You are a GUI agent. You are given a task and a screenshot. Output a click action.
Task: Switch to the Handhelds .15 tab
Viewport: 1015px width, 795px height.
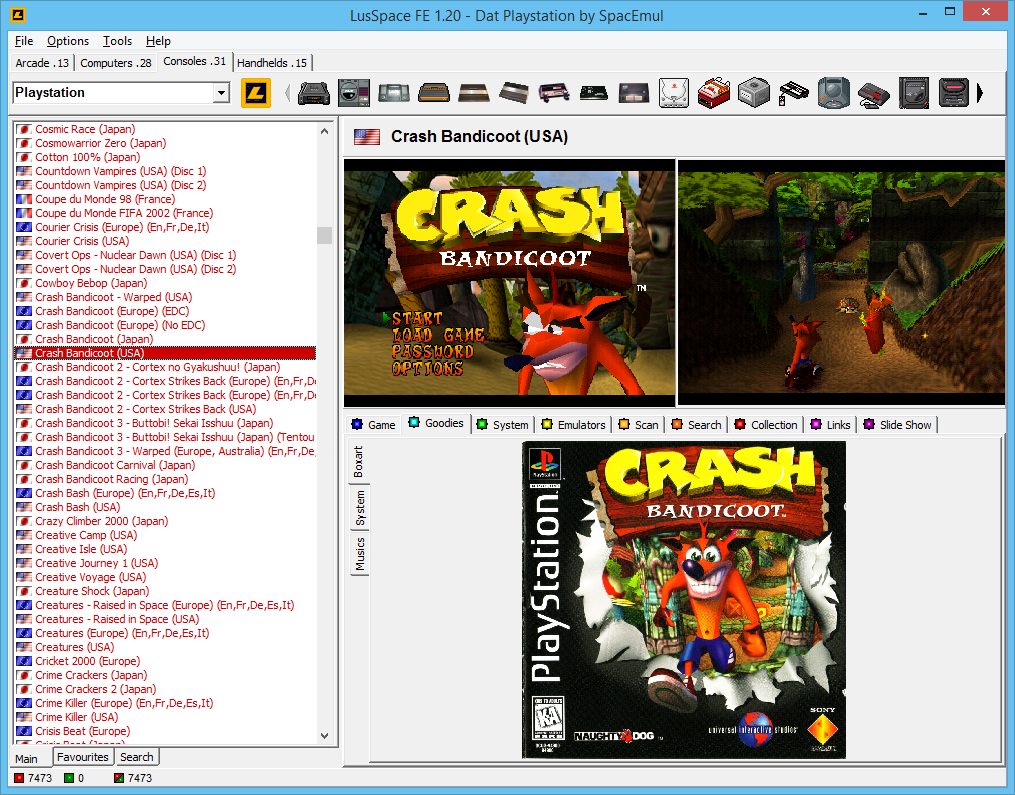coord(272,63)
